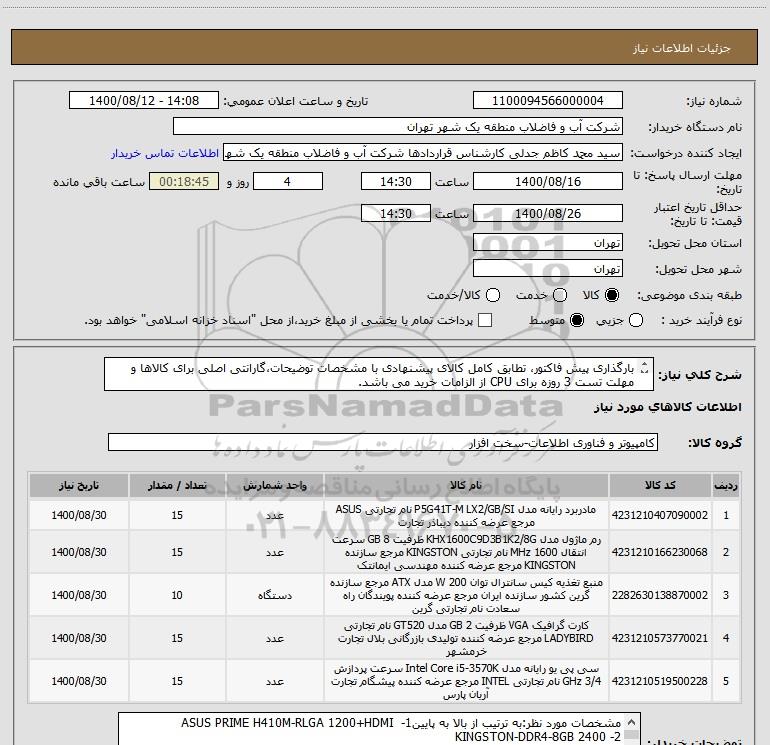770x745 pixels.
Task: Click the quantity 10 in power supply row
Action: point(177,595)
